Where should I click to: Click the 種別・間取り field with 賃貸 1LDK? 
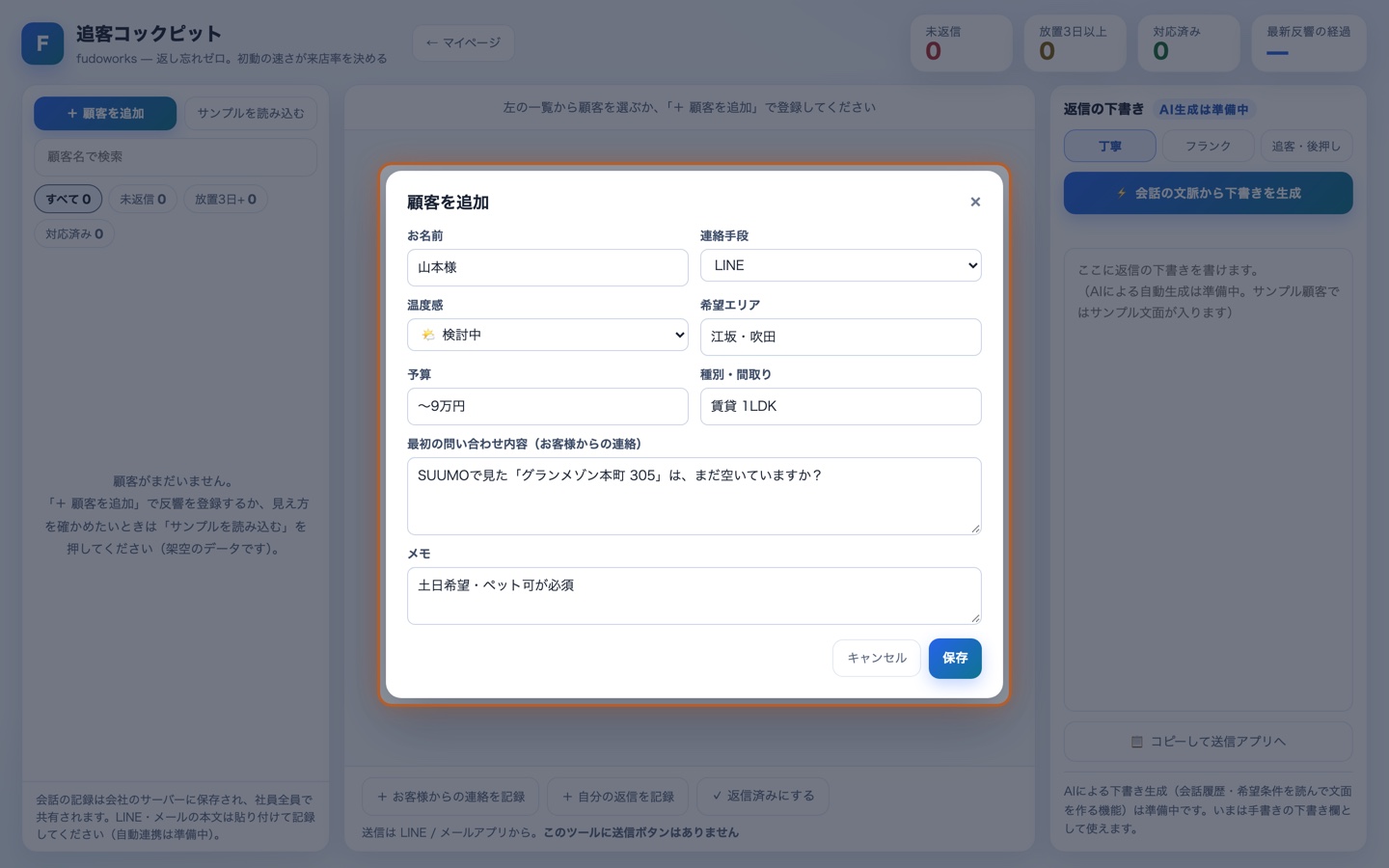[840, 406]
